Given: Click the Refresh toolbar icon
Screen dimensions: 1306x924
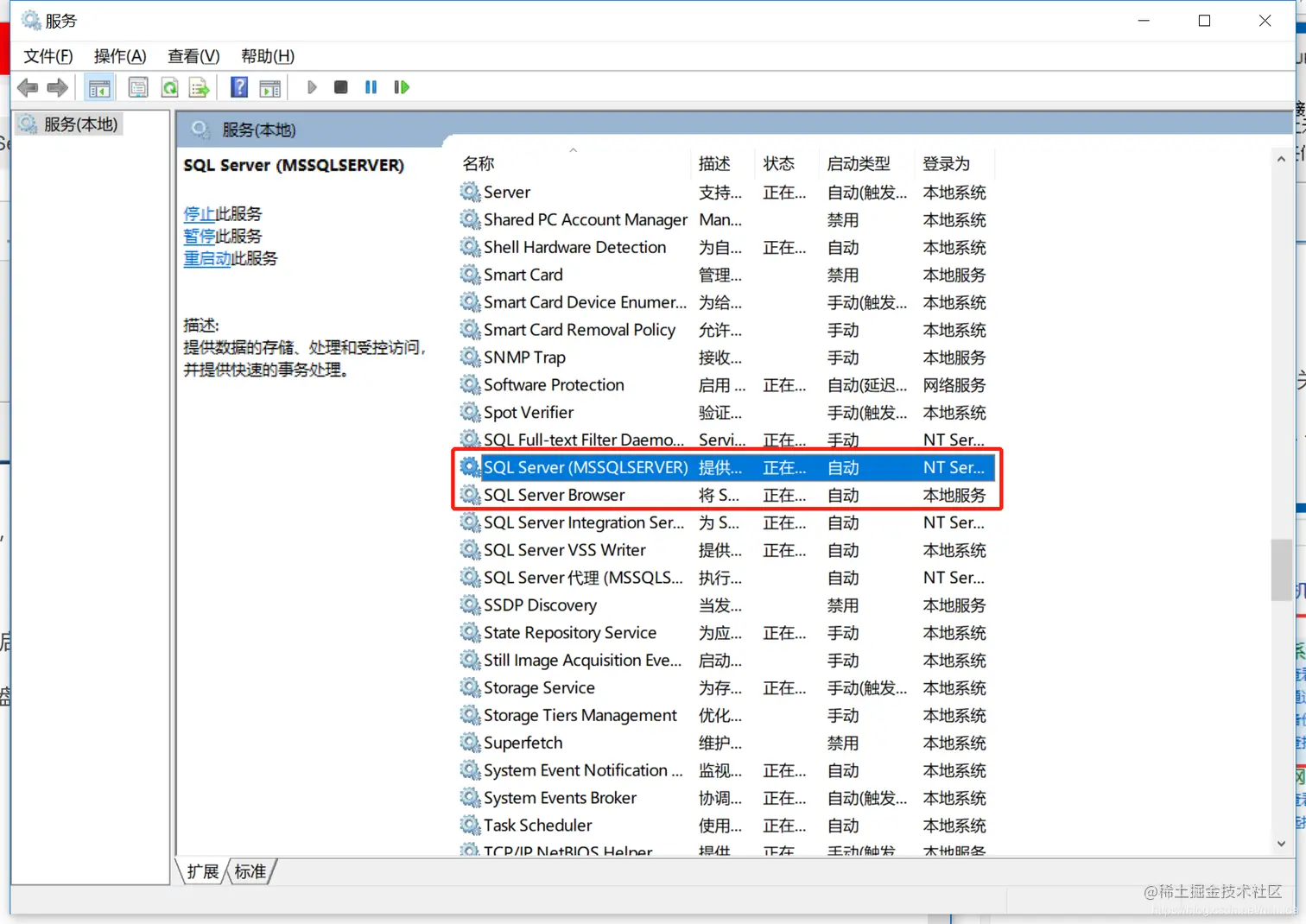Looking at the screenshot, I should pos(170,87).
